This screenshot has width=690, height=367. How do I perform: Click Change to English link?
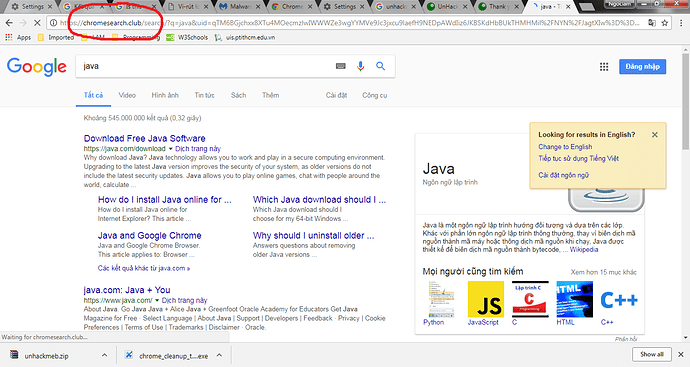565,147
